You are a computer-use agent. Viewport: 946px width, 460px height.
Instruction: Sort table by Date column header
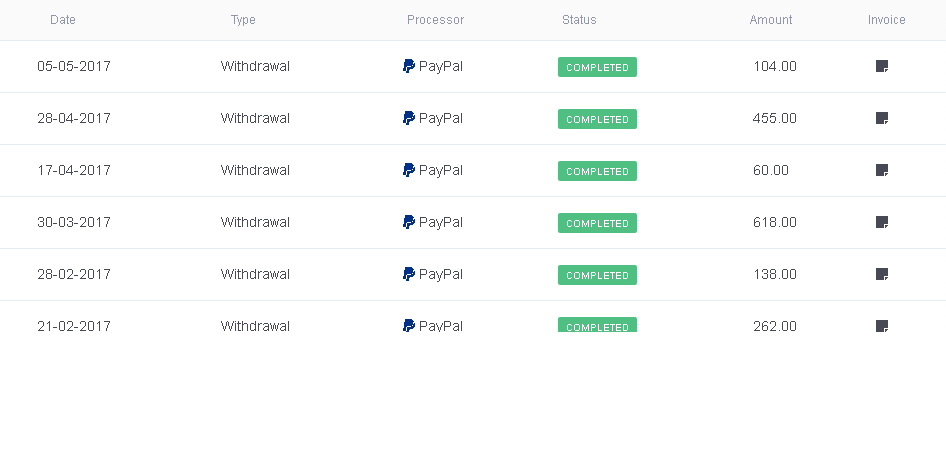pos(63,20)
